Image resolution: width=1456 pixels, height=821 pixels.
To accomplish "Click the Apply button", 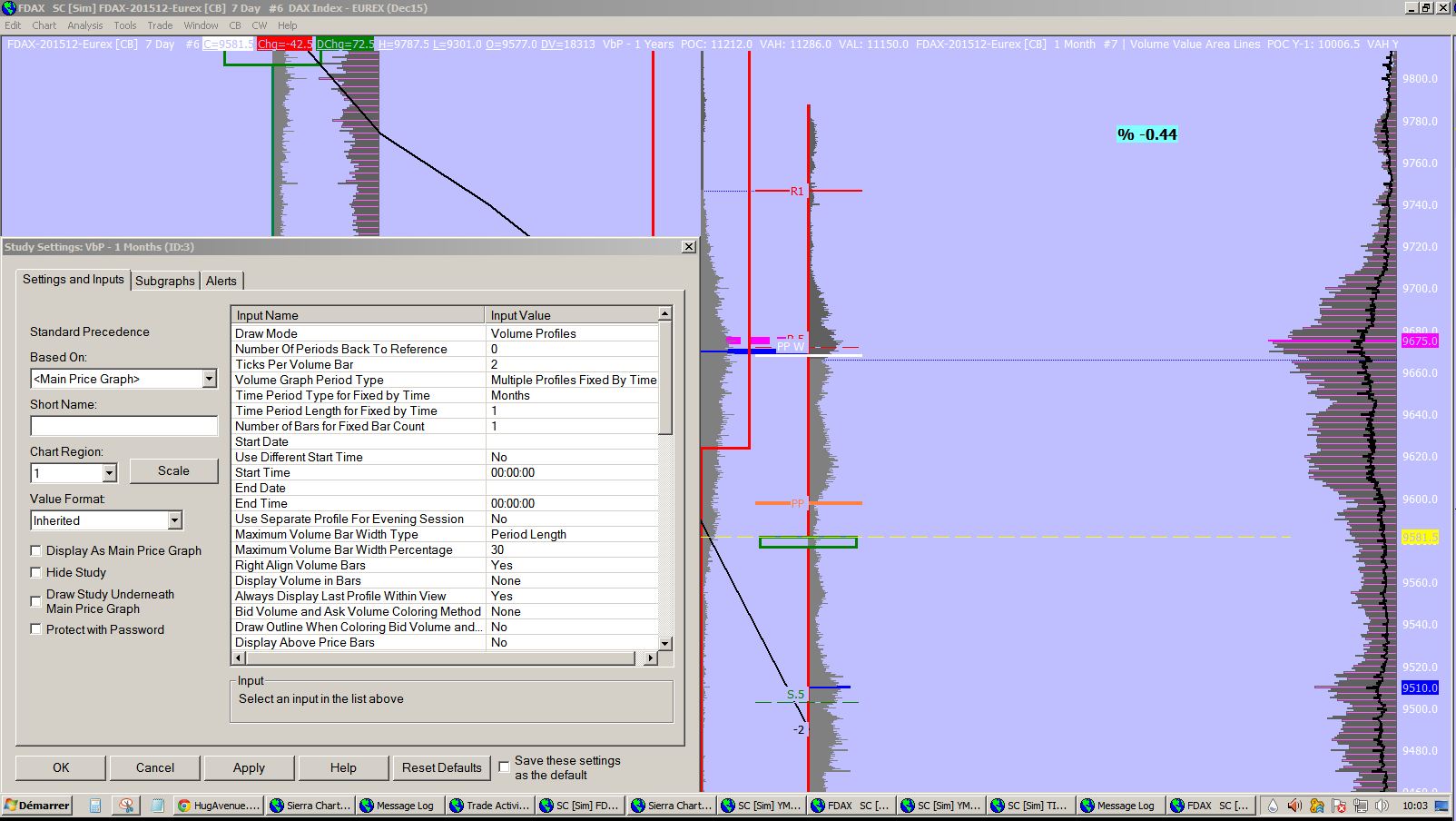I will pyautogui.click(x=249, y=767).
